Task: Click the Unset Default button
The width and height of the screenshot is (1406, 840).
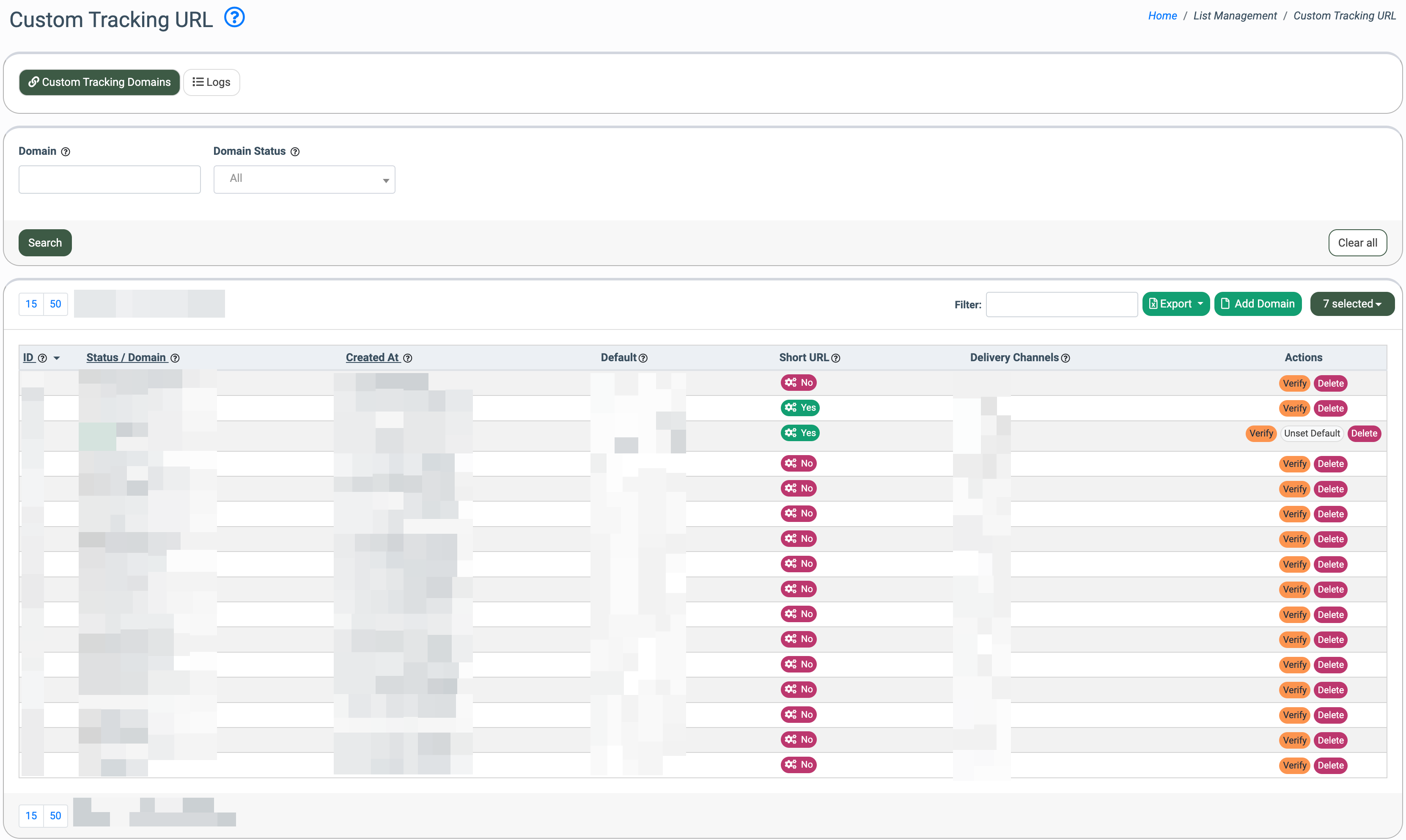Action: [1312, 434]
